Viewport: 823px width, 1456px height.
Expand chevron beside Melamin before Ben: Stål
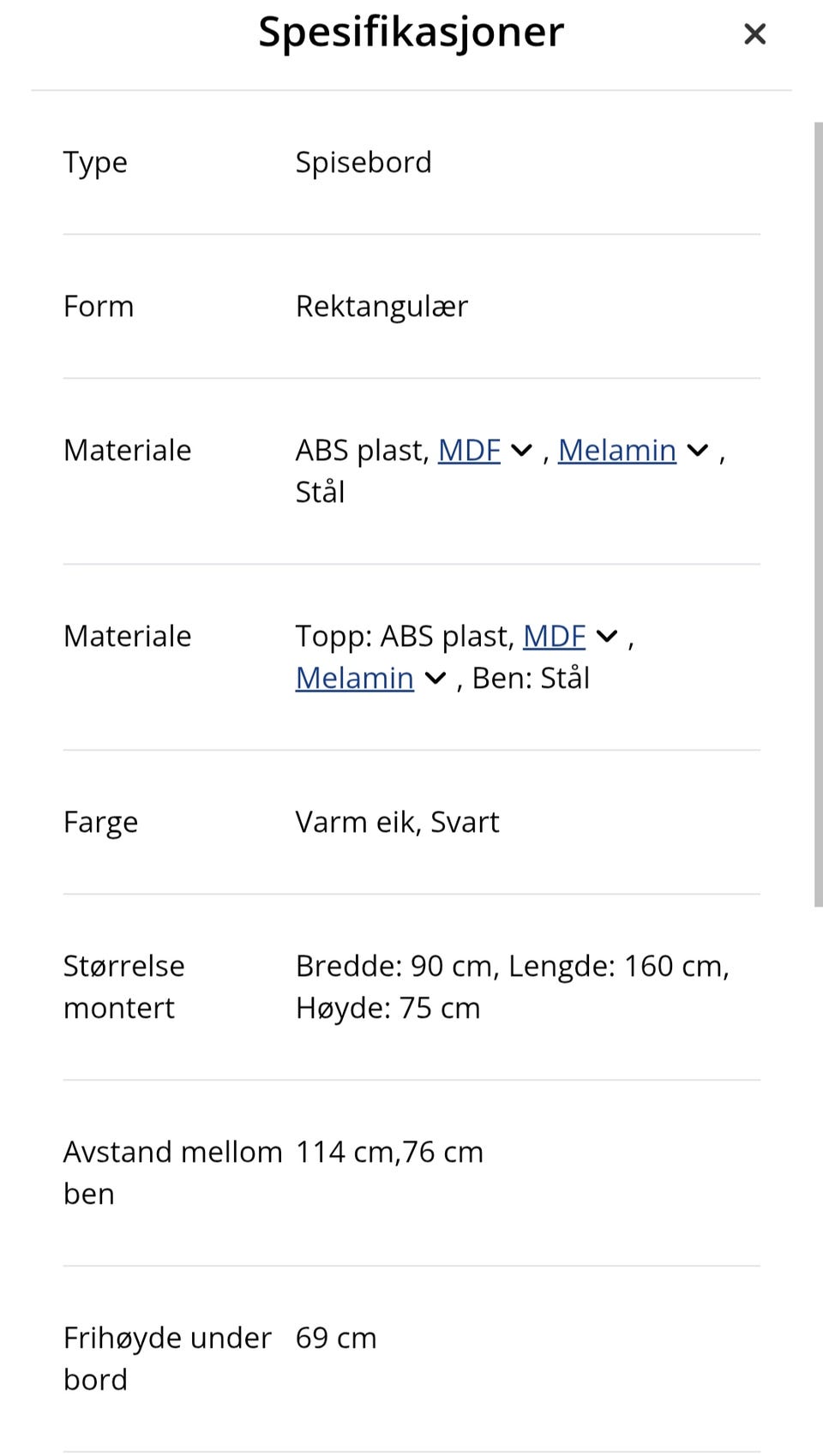click(436, 679)
